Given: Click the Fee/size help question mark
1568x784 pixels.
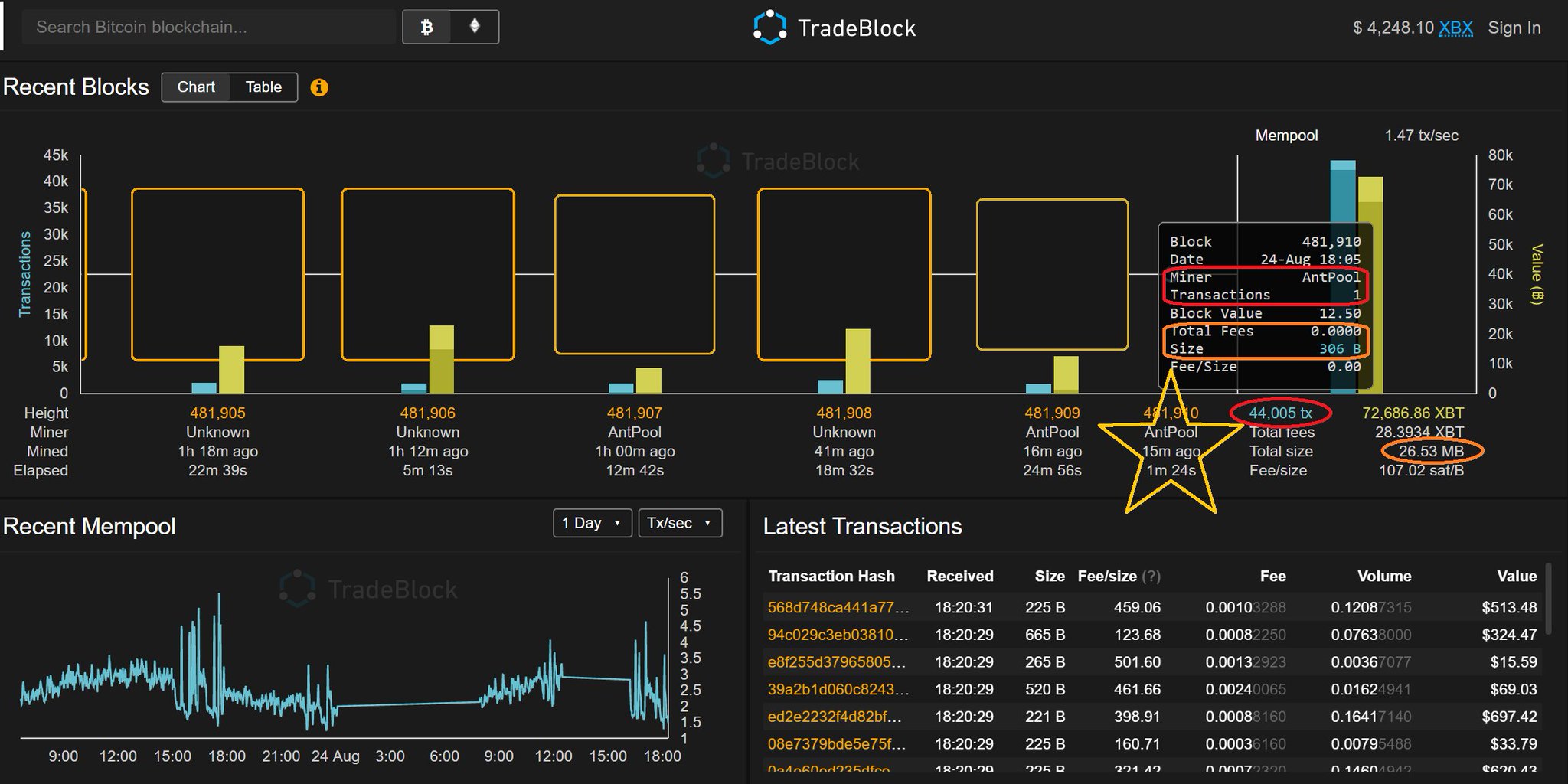Looking at the screenshot, I should [1151, 577].
